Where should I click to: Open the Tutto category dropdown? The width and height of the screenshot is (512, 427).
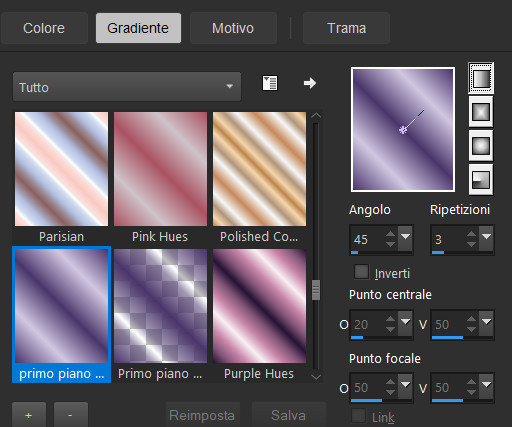127,87
